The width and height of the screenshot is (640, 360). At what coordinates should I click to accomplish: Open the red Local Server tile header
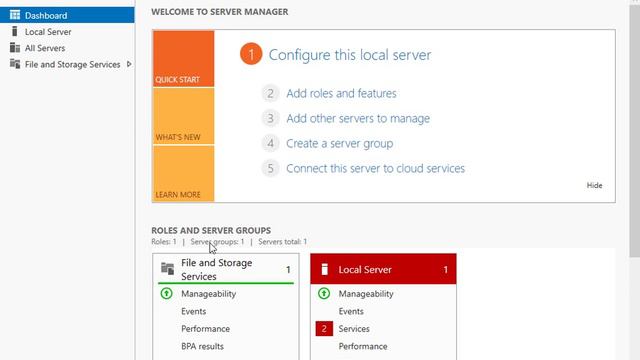383,269
